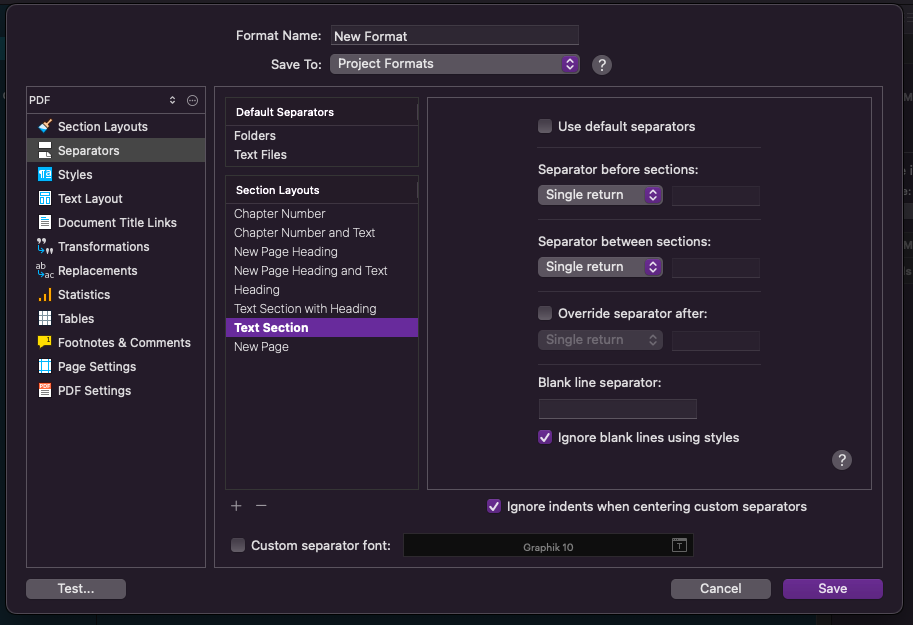Open Section Layouts paintbrush icon pane
Viewport: 913px width, 625px height.
click(45, 126)
